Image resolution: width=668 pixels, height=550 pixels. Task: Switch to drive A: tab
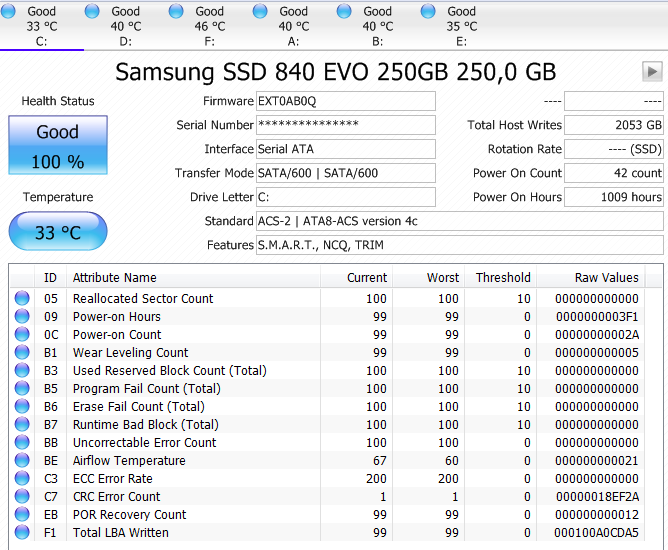(294, 26)
